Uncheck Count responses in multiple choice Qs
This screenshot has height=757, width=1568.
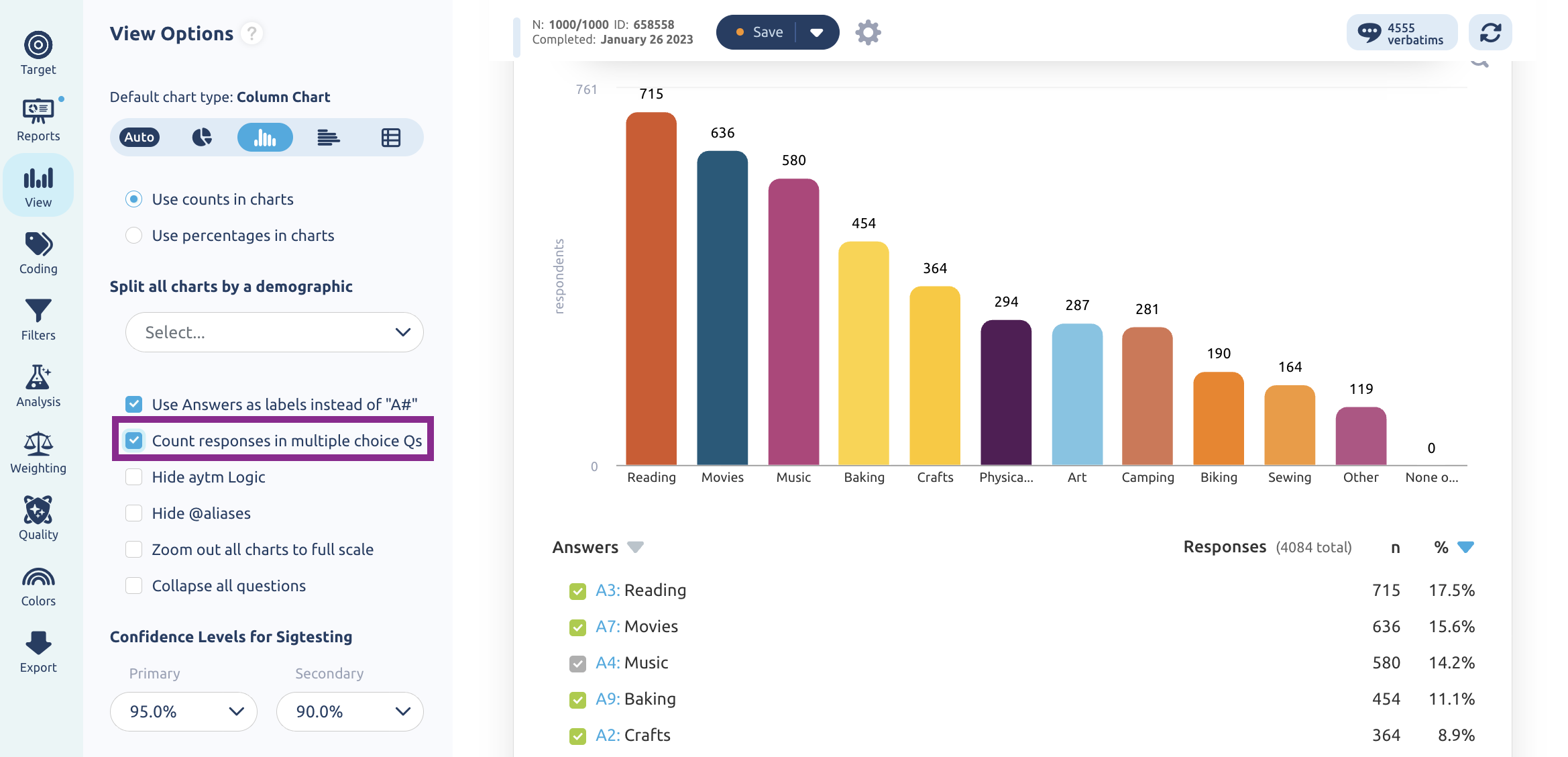(x=134, y=440)
